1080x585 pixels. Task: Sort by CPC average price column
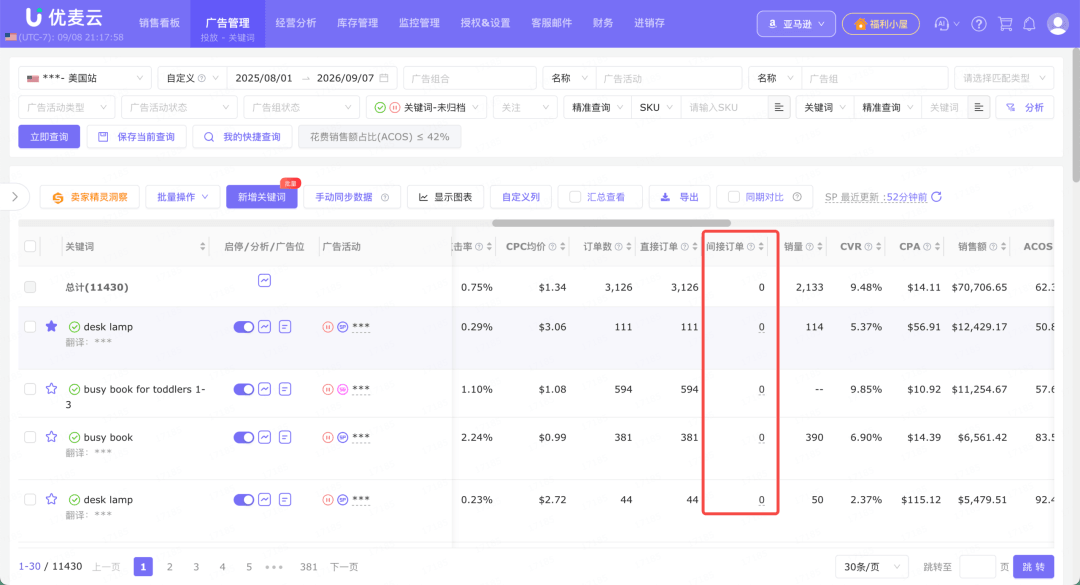pyautogui.click(x=563, y=247)
